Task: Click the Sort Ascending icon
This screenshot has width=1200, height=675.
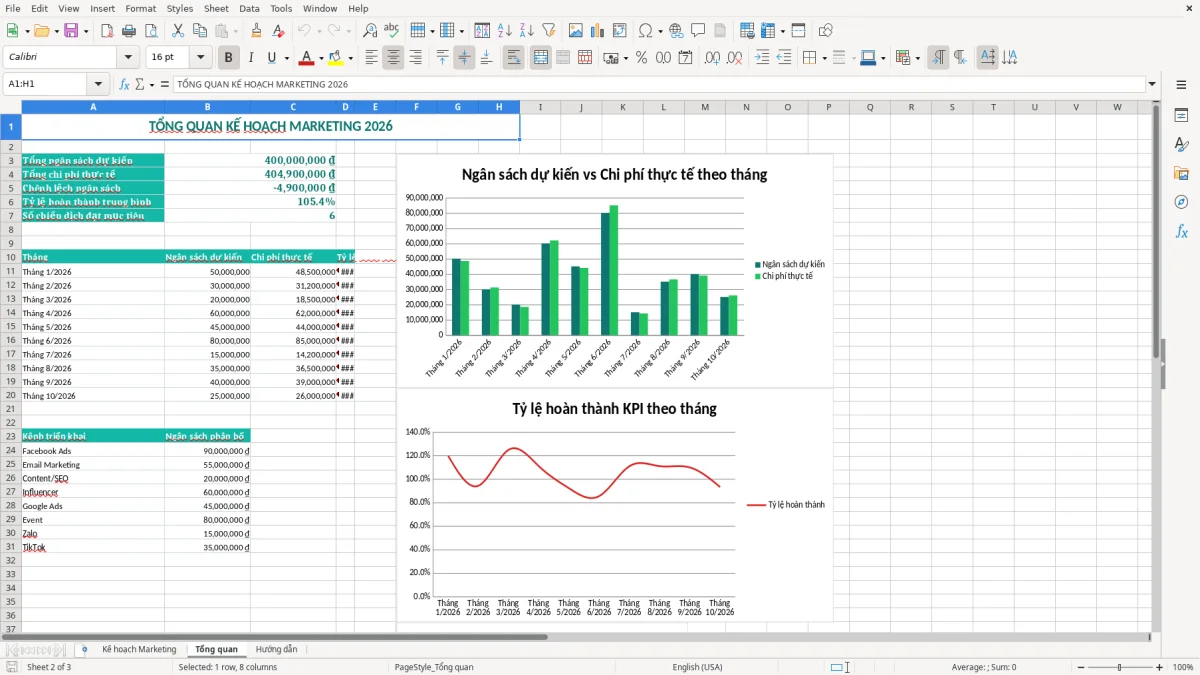Action: tap(505, 31)
